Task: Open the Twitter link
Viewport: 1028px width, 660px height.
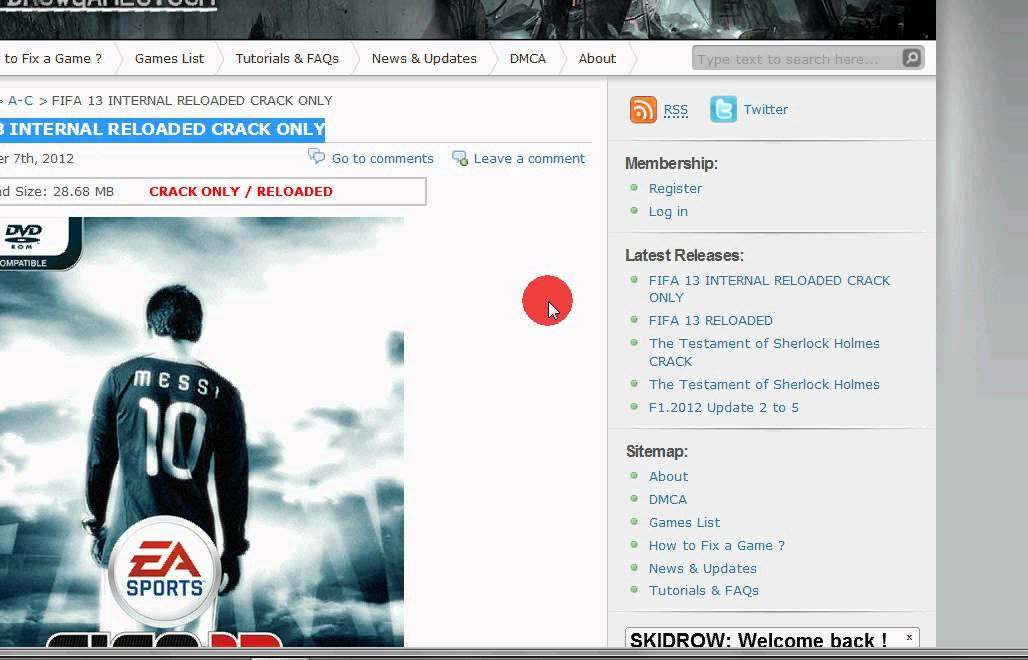Action: click(766, 109)
